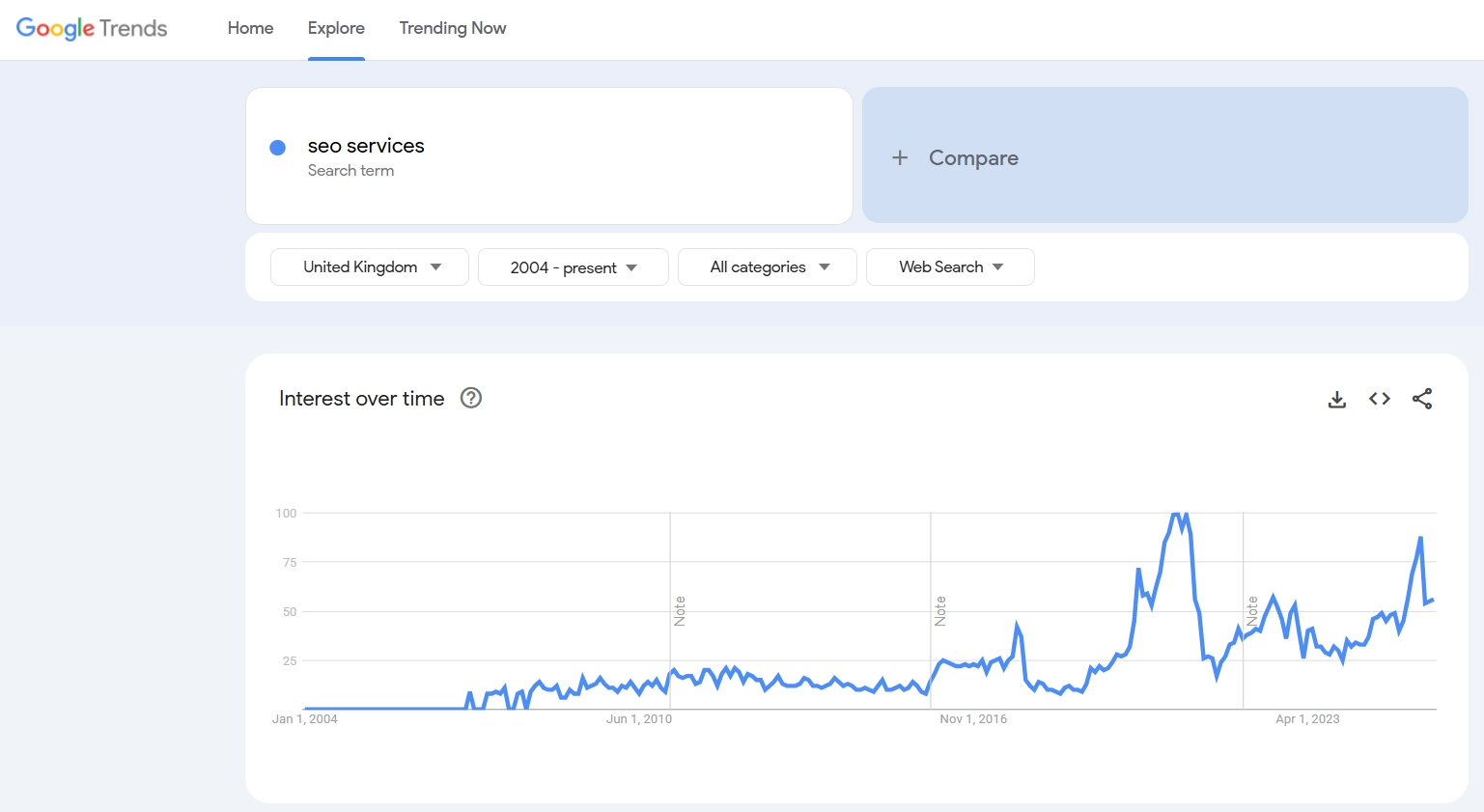Viewport: 1484px width, 812px height.
Task: Expand the 2004 - present time range
Action: [x=573, y=267]
